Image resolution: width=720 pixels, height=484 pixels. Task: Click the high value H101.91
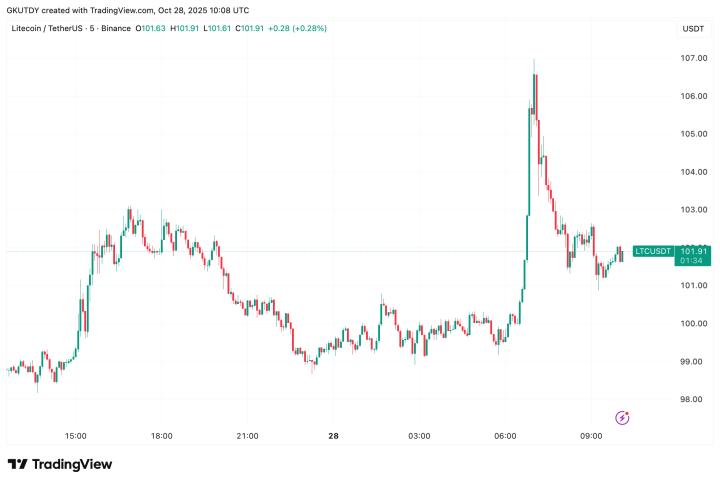[187, 28]
